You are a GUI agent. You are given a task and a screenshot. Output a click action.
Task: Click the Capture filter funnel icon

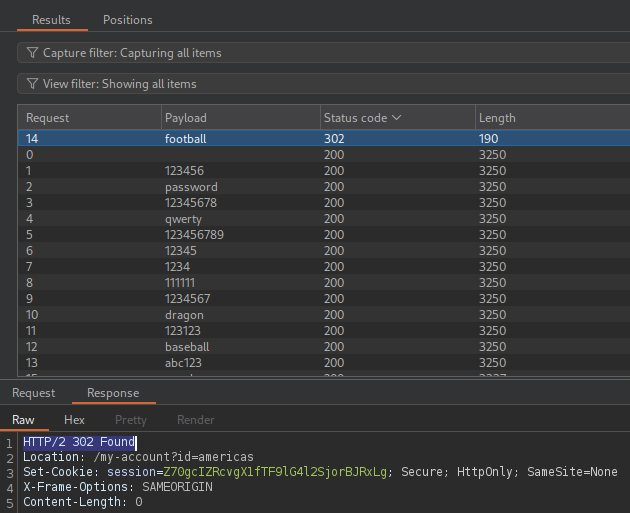[x=32, y=53]
